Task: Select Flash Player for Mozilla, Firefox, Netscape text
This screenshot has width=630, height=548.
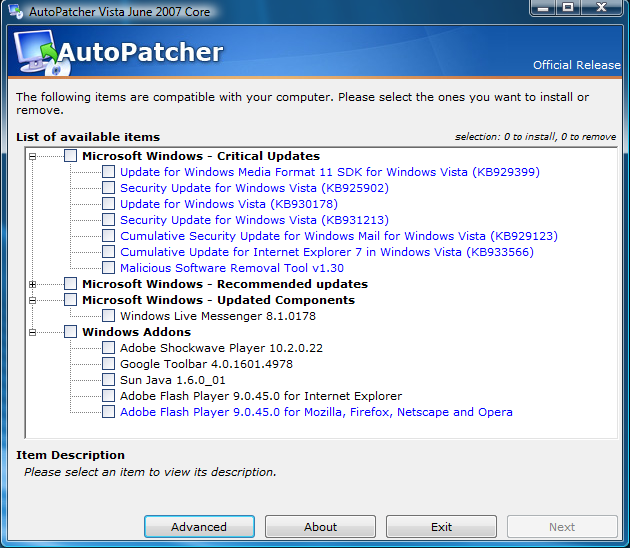Action: pyautogui.click(x=316, y=412)
